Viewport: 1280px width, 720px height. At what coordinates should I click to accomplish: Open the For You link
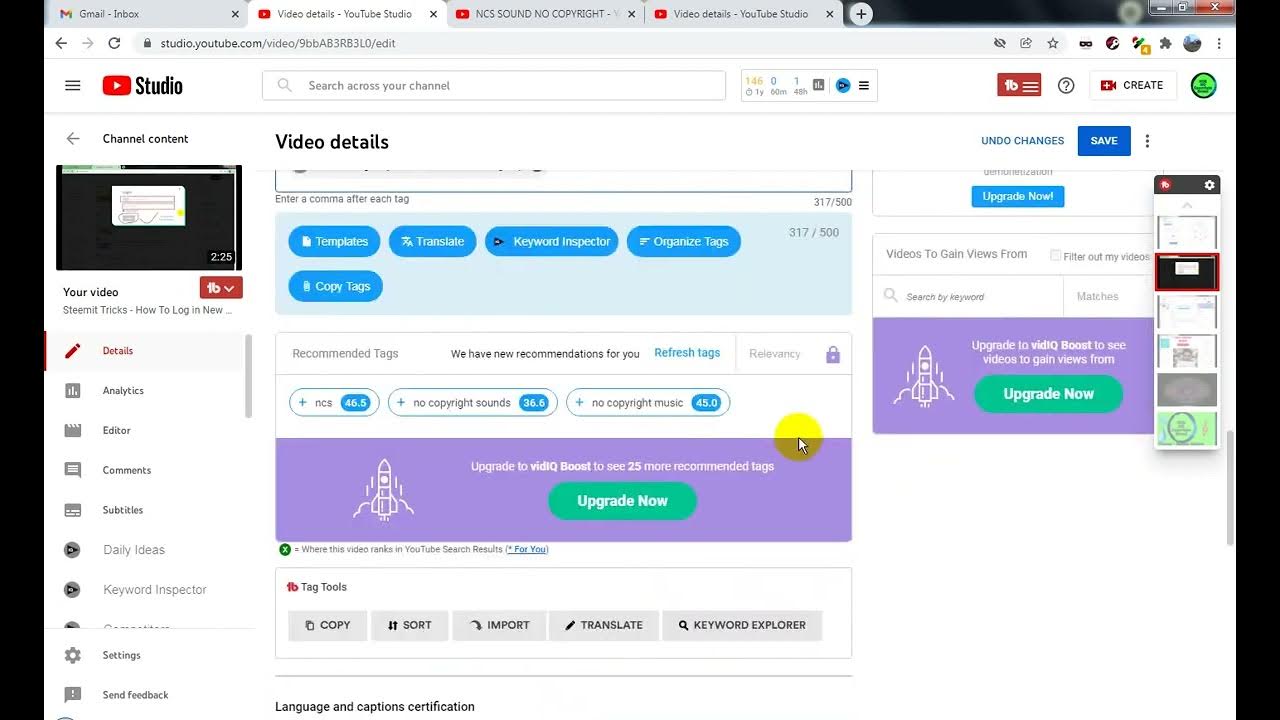click(527, 550)
